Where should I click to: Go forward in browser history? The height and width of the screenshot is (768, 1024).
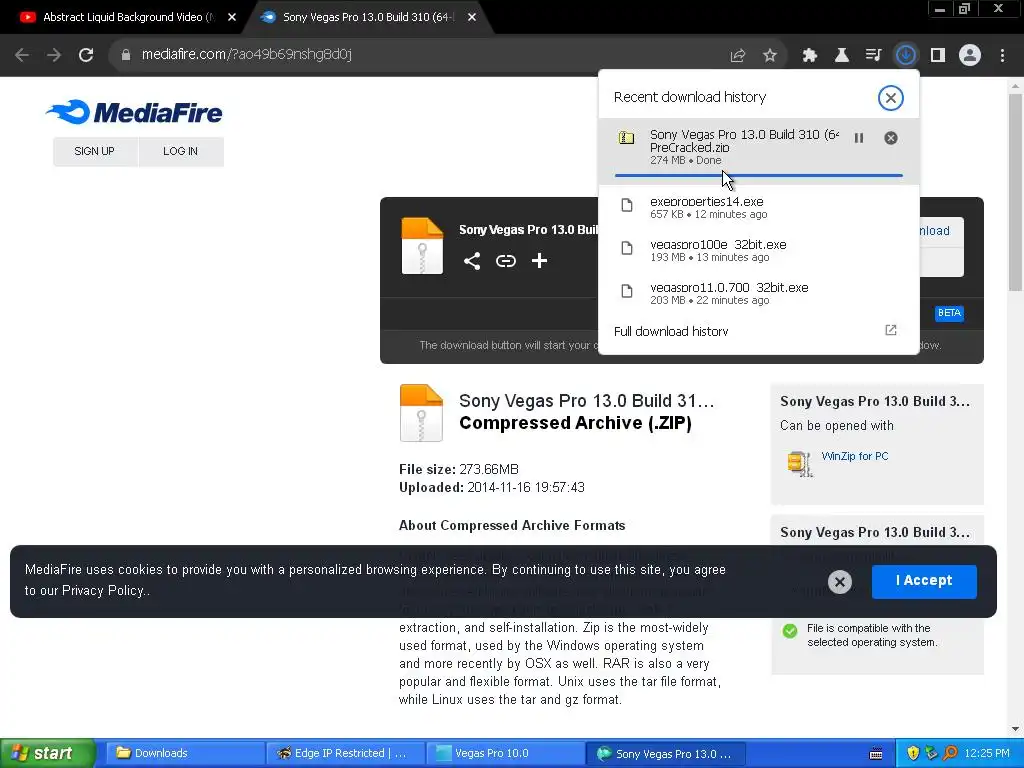[54, 55]
